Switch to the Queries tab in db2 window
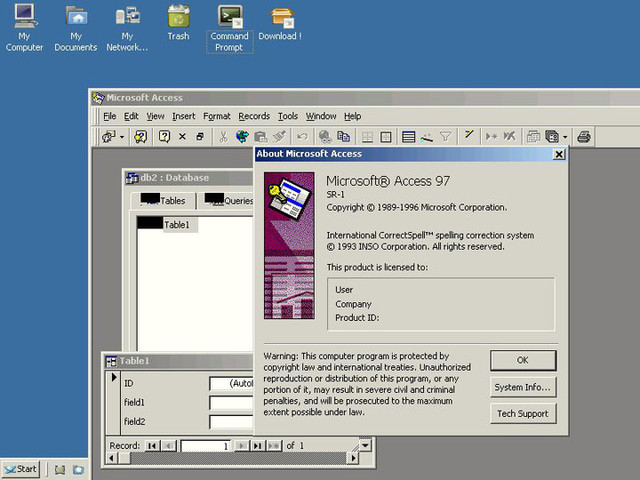 pos(227,201)
